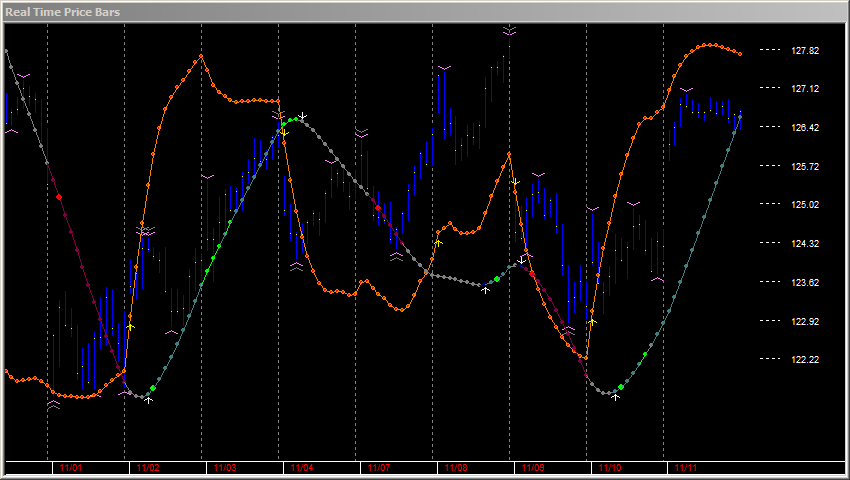
Task: Click the large green dot in the 11/08 session
Action: point(497,279)
